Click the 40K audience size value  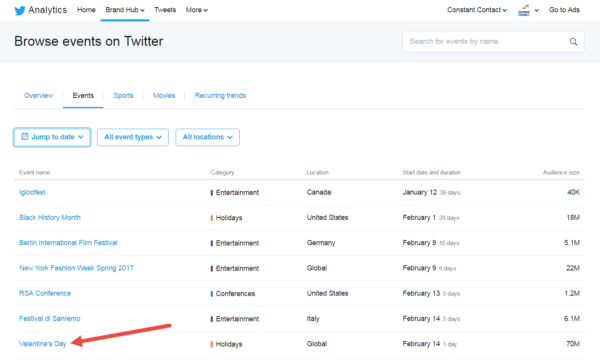[573, 192]
